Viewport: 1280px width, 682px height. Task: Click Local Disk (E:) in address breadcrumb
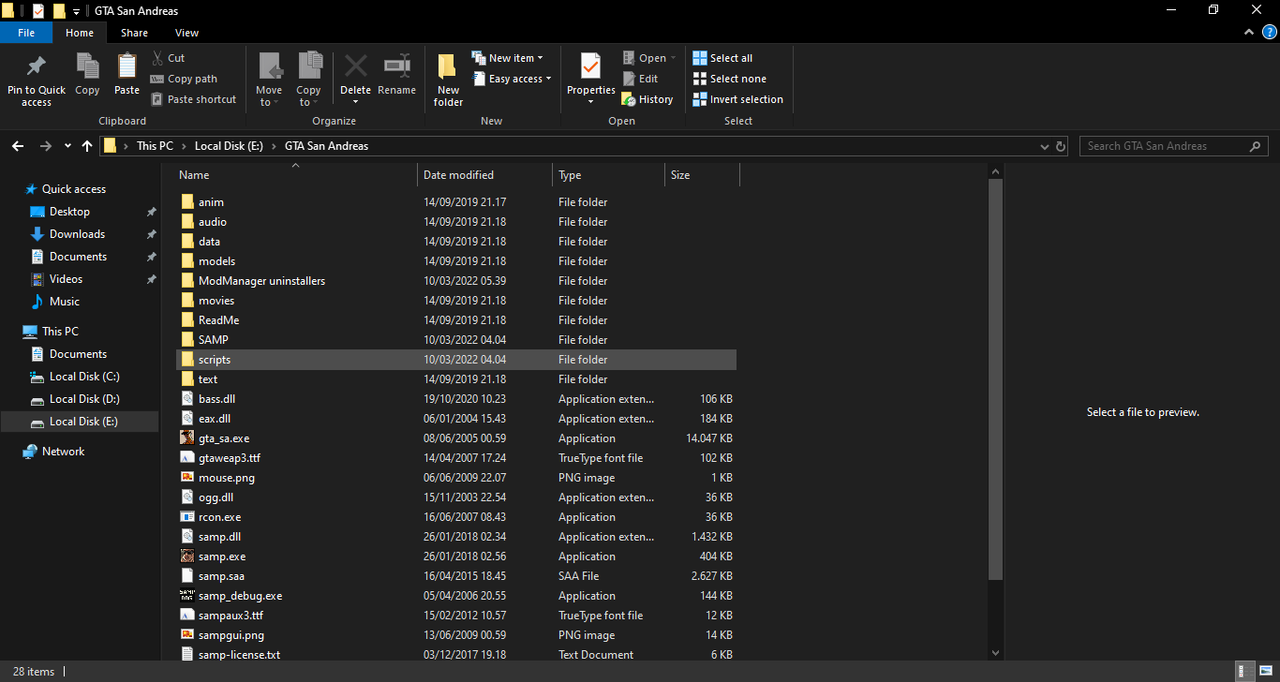click(x=229, y=146)
